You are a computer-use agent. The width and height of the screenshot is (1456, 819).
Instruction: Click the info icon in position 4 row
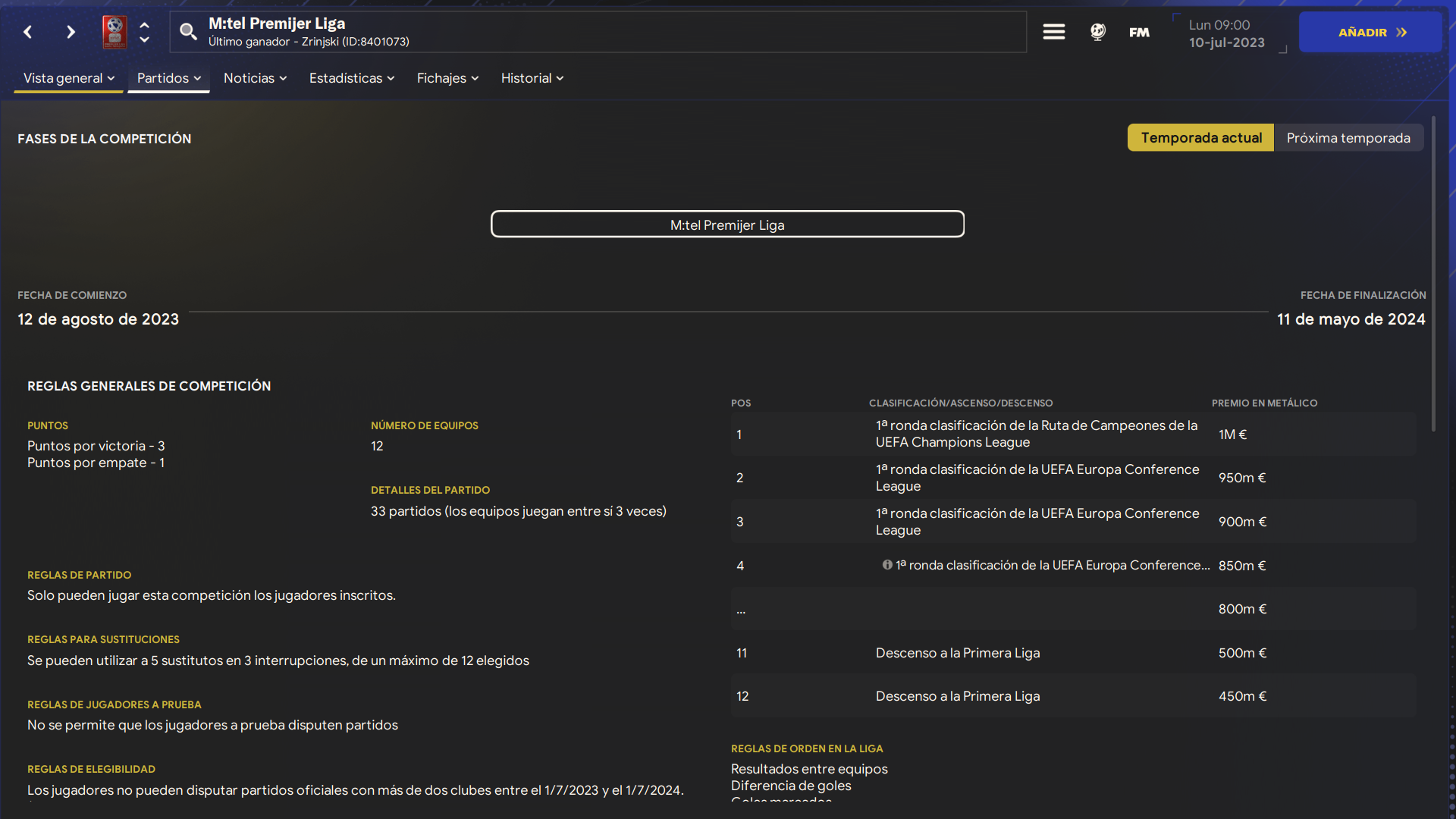click(886, 565)
